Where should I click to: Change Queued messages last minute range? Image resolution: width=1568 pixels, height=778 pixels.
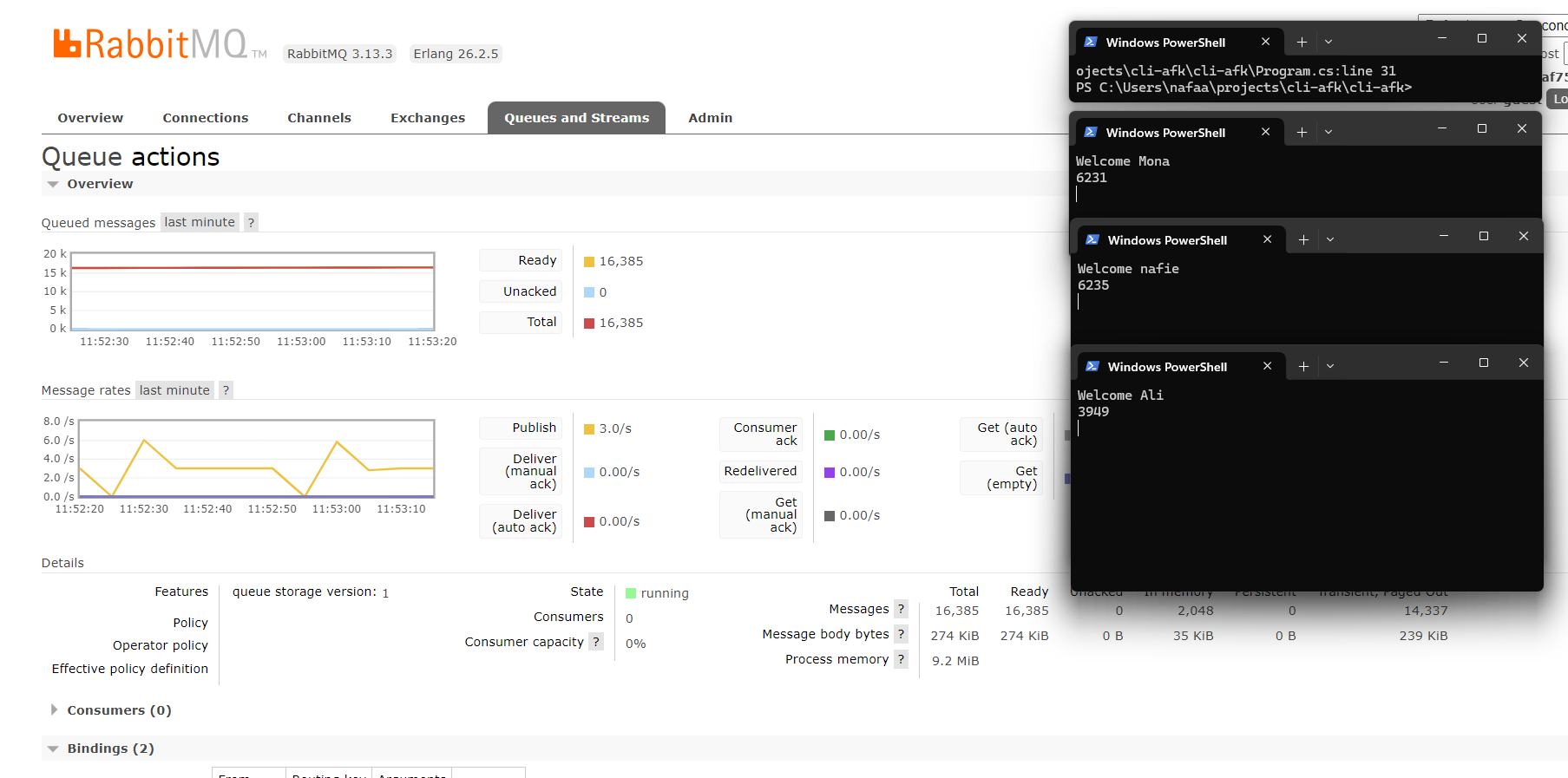[200, 222]
